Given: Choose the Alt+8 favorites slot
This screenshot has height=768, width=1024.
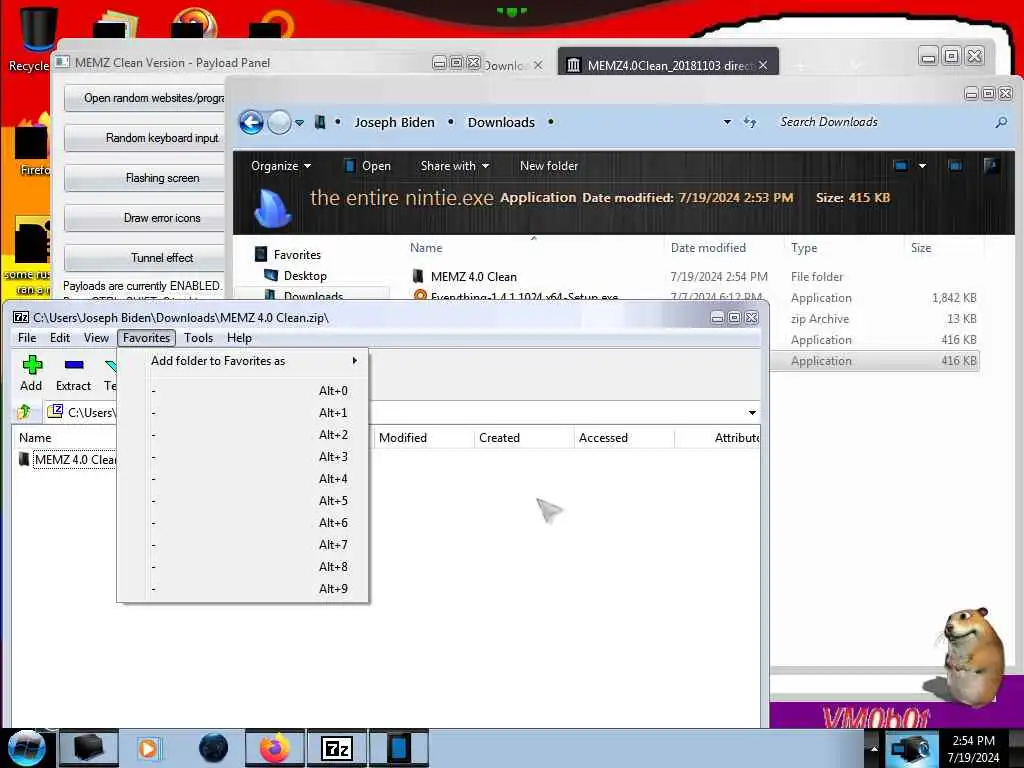Looking at the screenshot, I should (243, 567).
